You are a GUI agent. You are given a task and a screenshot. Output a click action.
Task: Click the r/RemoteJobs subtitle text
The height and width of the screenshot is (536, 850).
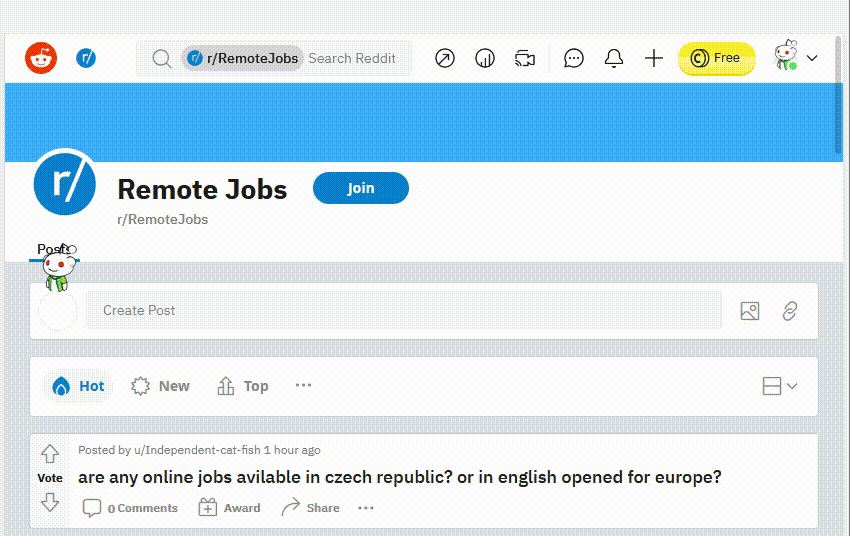(163, 219)
